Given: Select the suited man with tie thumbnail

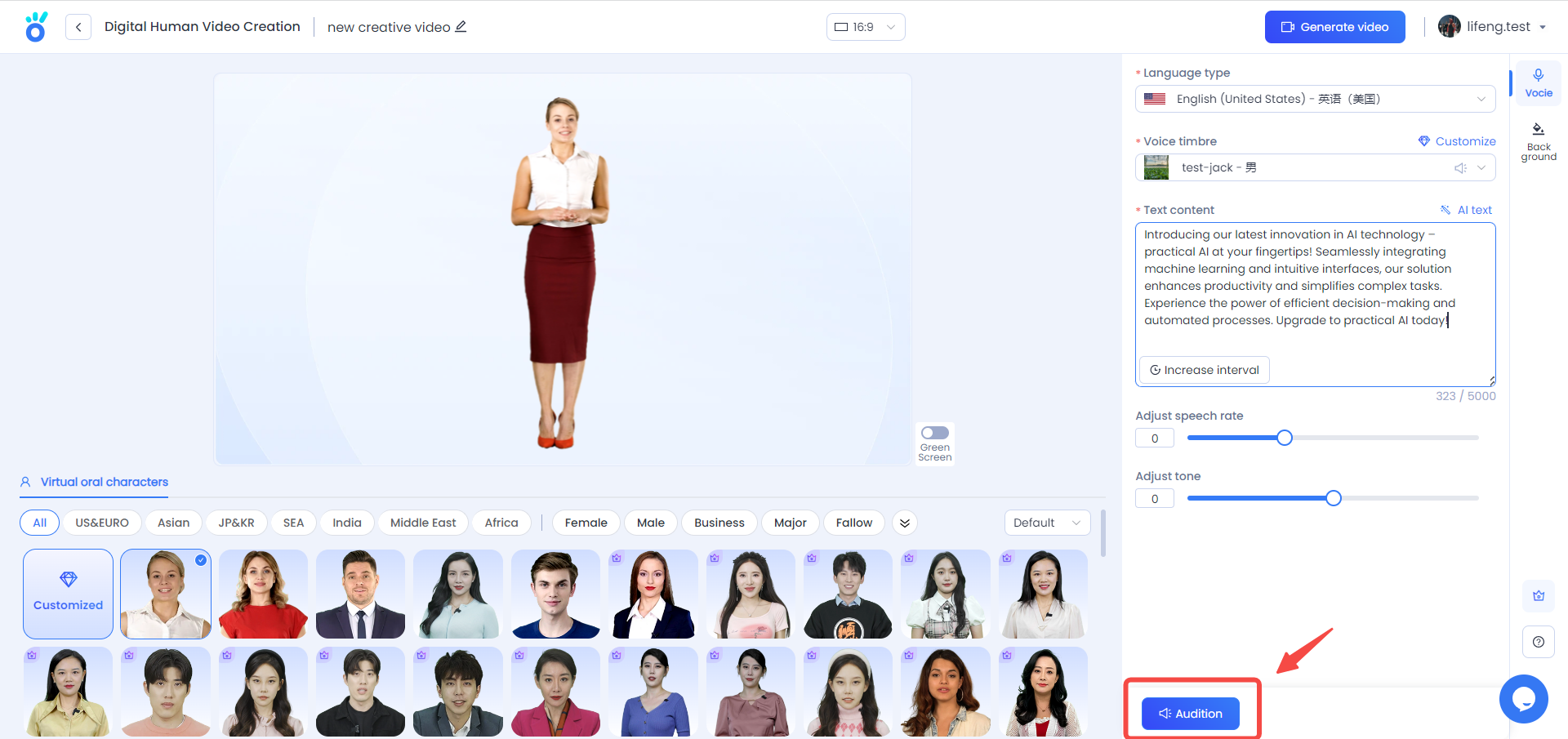Looking at the screenshot, I should tap(361, 594).
